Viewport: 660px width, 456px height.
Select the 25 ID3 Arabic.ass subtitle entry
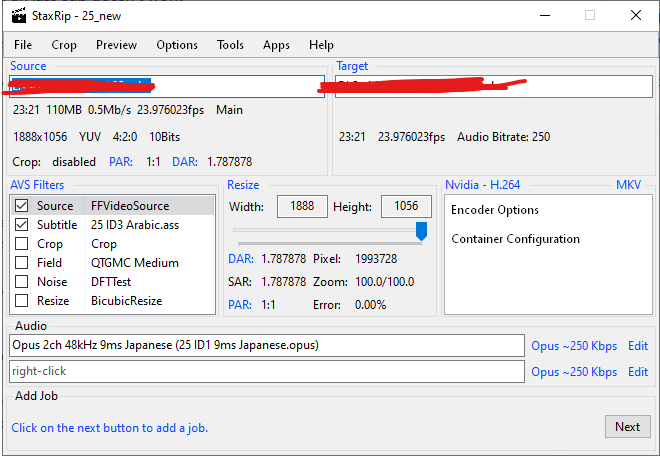pyautogui.click(x=135, y=225)
